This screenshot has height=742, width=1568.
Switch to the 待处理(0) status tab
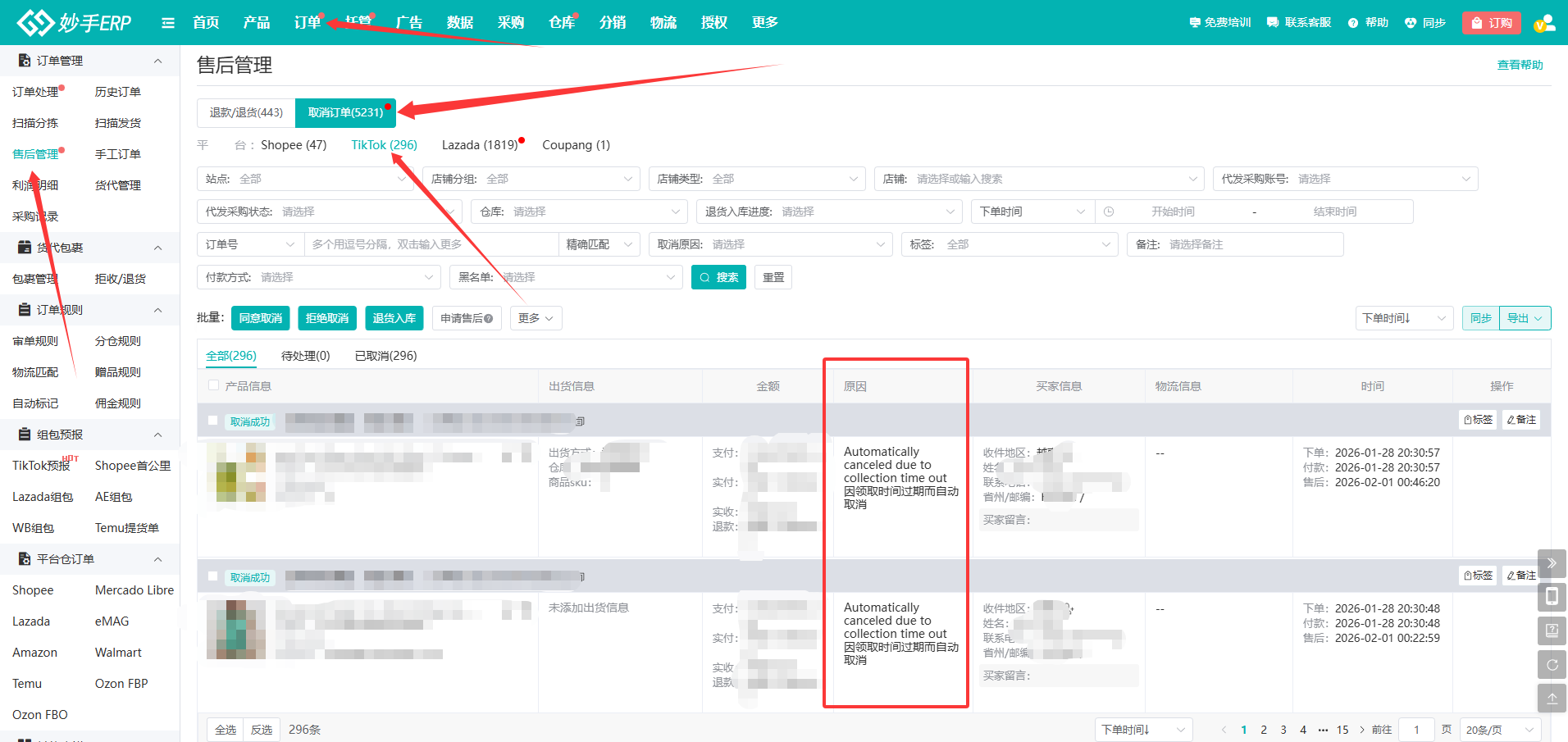pyautogui.click(x=306, y=356)
